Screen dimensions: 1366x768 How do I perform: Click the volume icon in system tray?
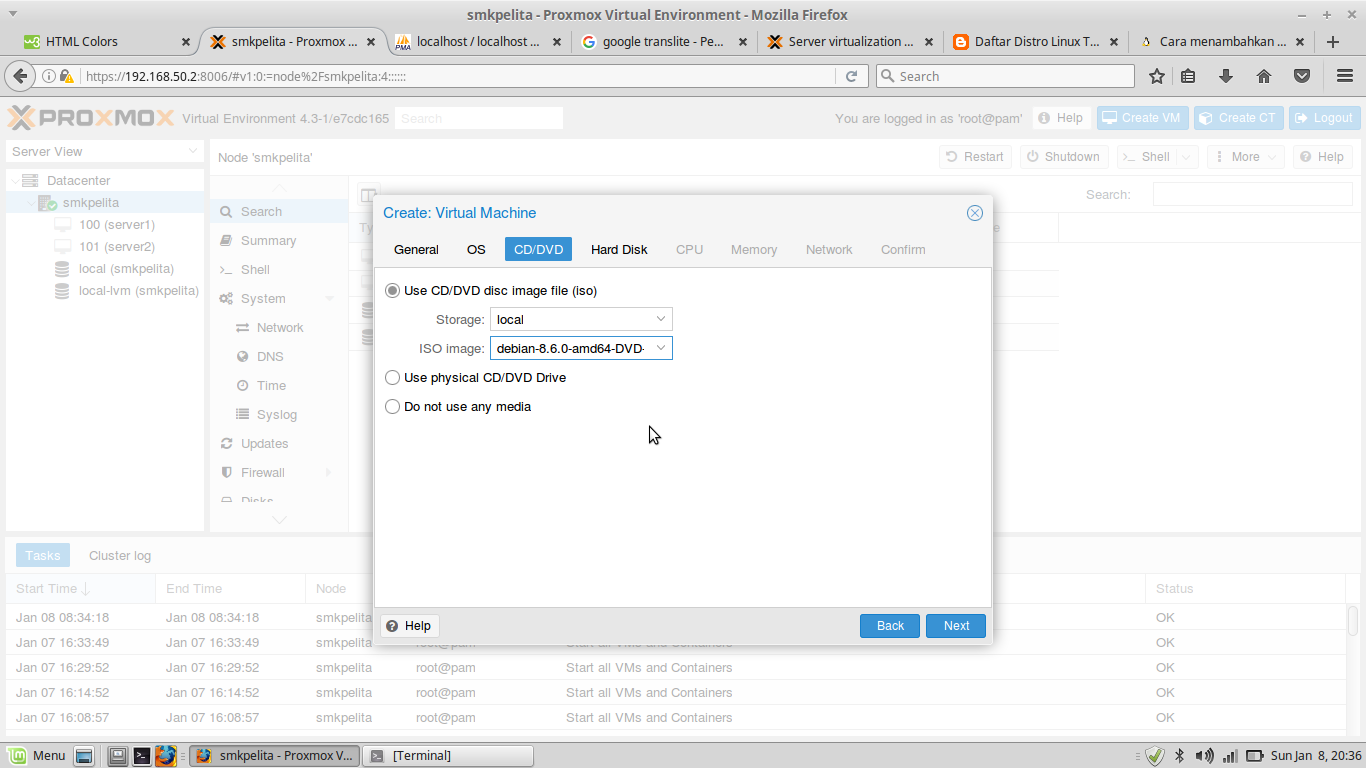pos(1204,755)
